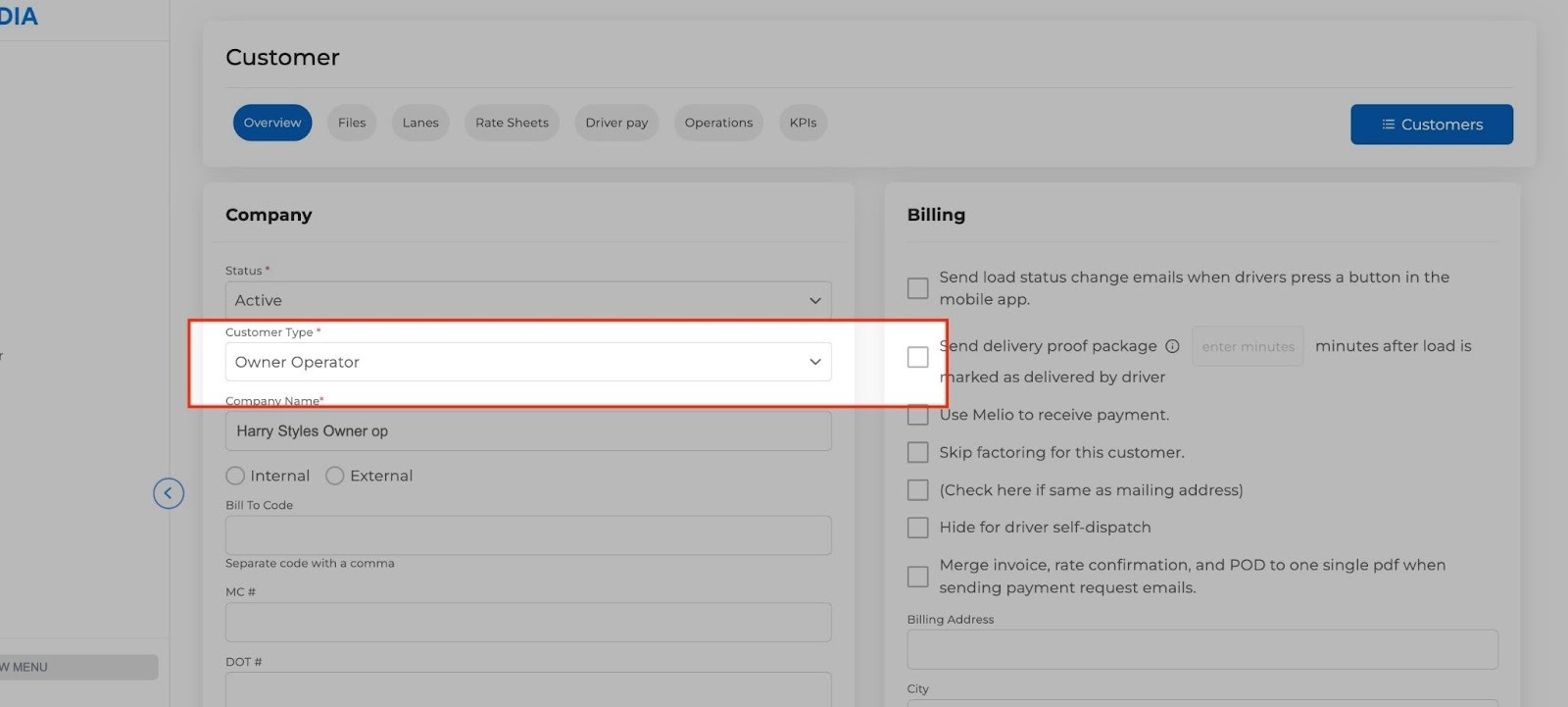Enable load status change emails checkbox
This screenshot has width=1568, height=707.
pos(917,288)
